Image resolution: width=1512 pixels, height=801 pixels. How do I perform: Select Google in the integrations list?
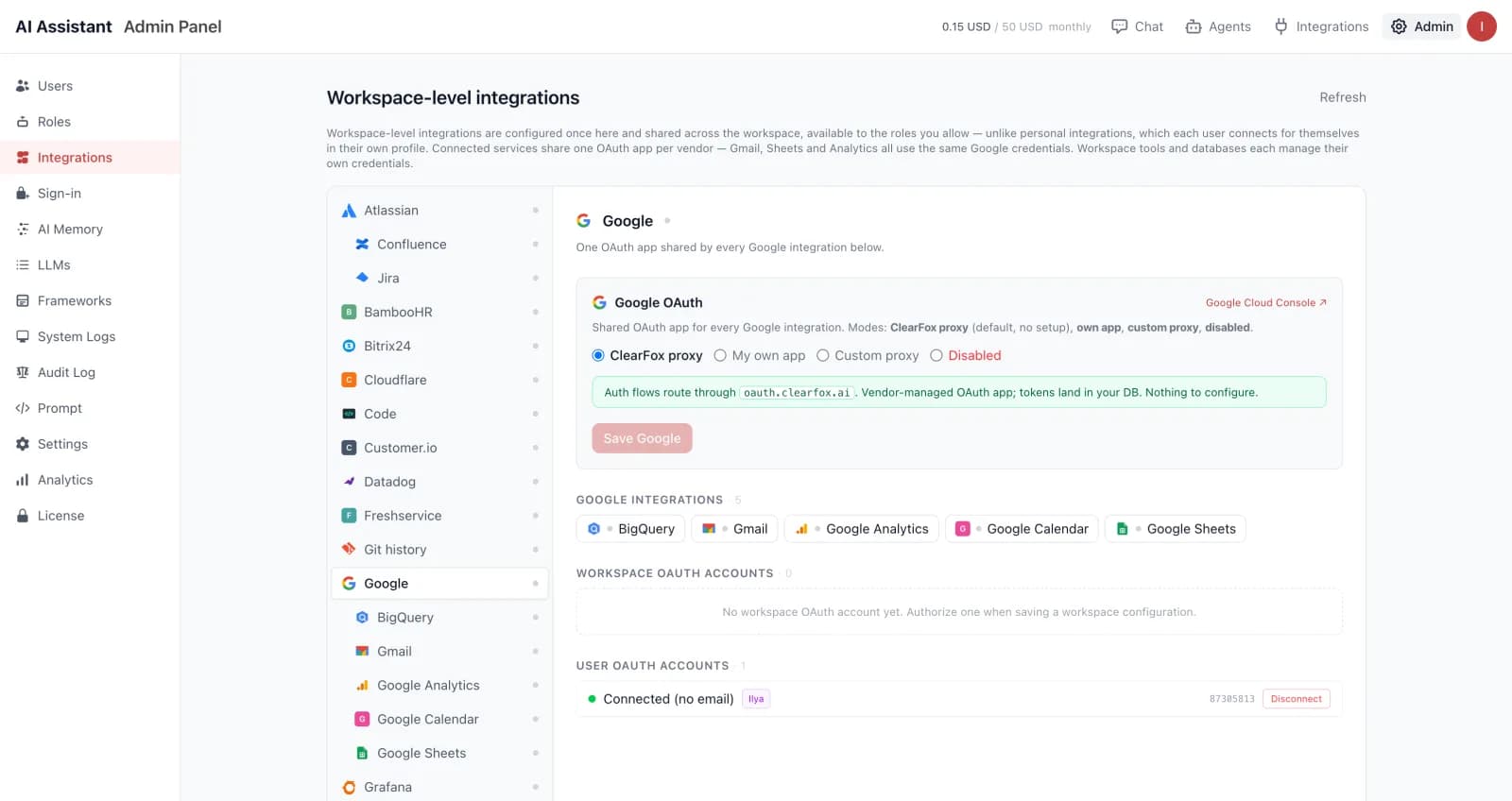pyautogui.click(x=440, y=584)
